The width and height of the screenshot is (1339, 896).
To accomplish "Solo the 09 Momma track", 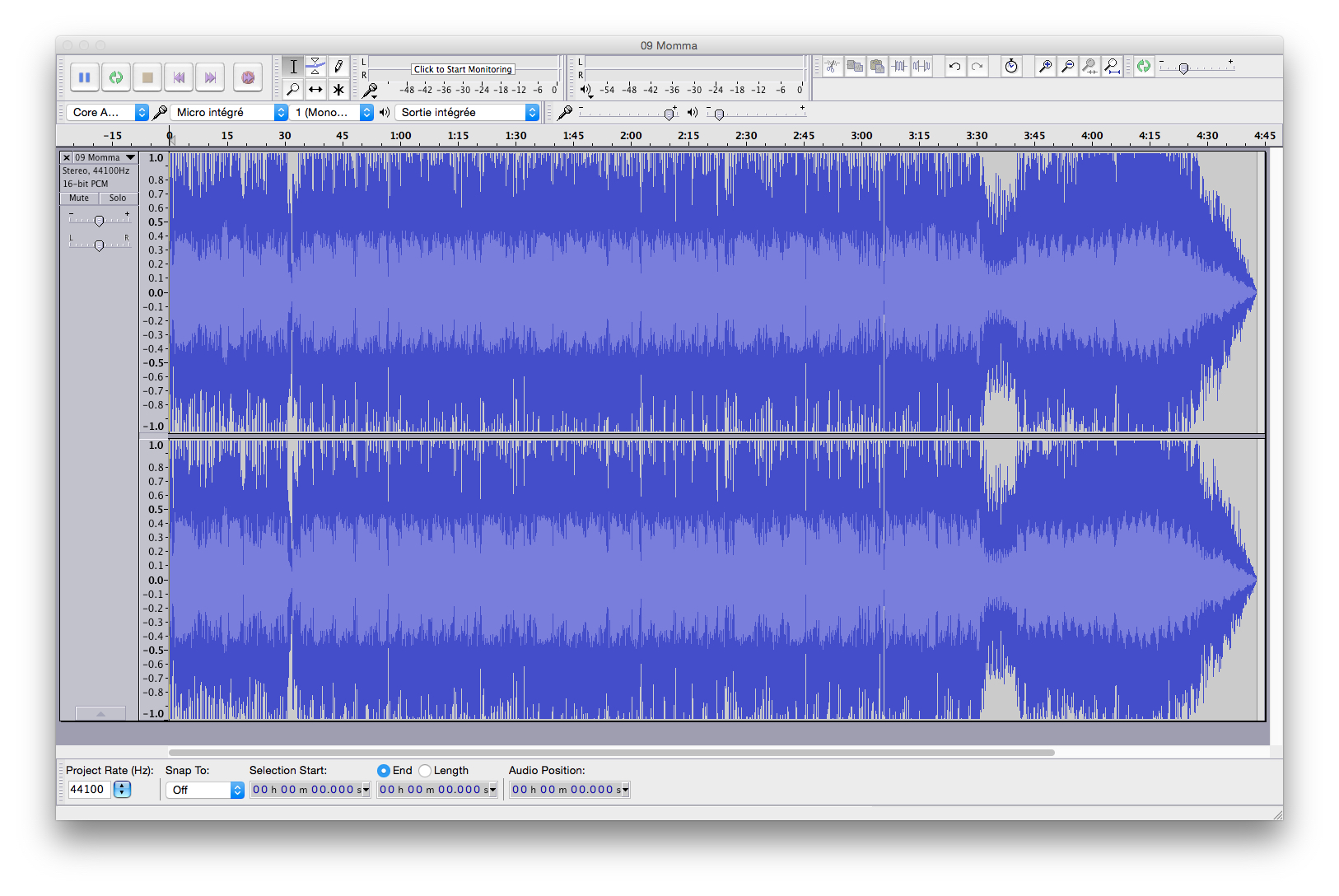I will click(118, 198).
